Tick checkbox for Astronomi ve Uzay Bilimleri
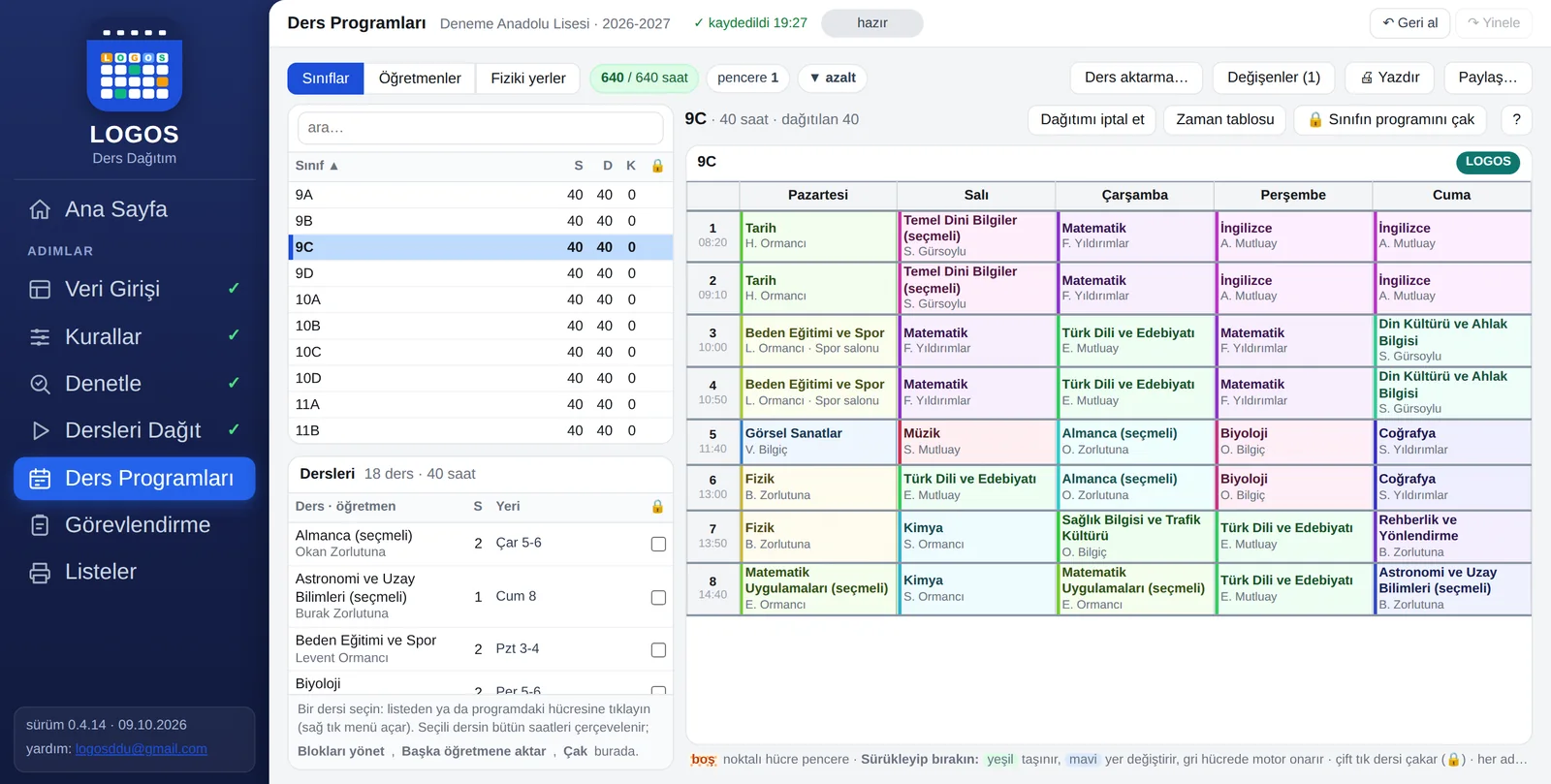This screenshot has height=784, width=1551. click(658, 598)
